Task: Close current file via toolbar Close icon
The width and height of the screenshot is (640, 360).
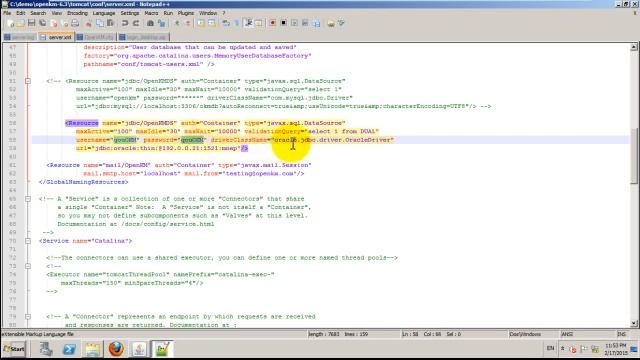Action: tap(53, 23)
